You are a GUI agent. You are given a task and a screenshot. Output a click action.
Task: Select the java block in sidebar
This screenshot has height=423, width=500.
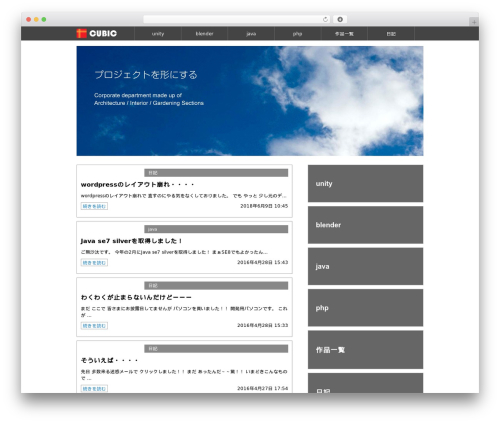(x=365, y=266)
